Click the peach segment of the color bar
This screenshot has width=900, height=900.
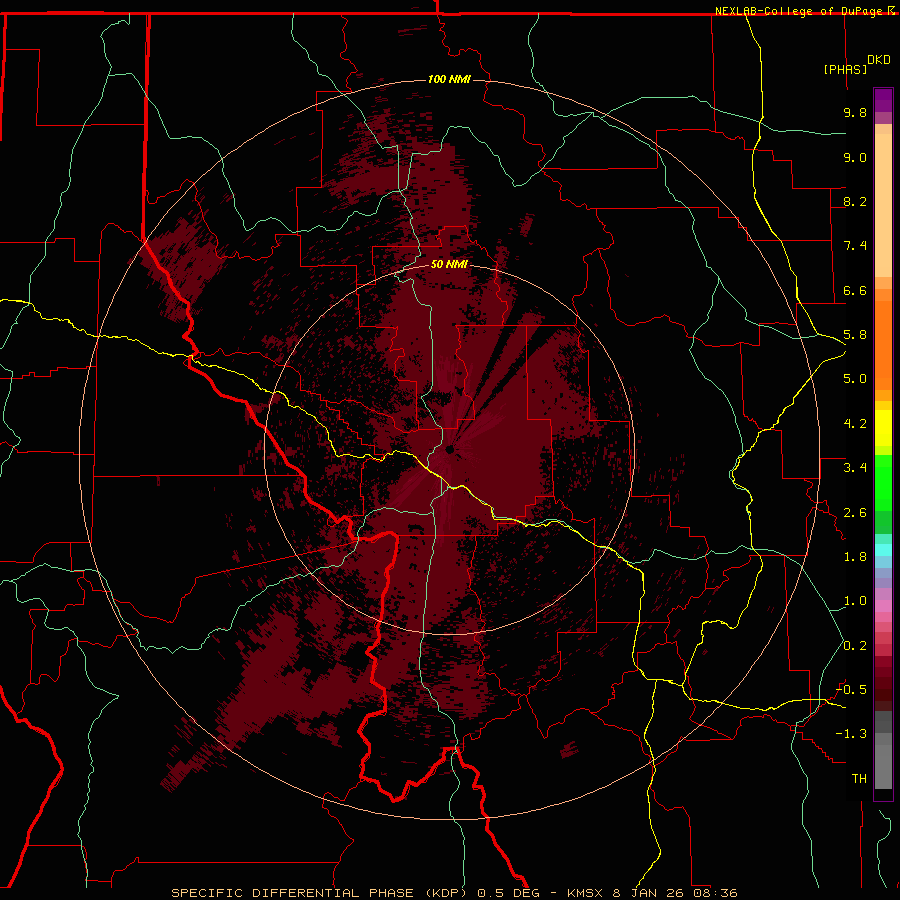point(883,205)
